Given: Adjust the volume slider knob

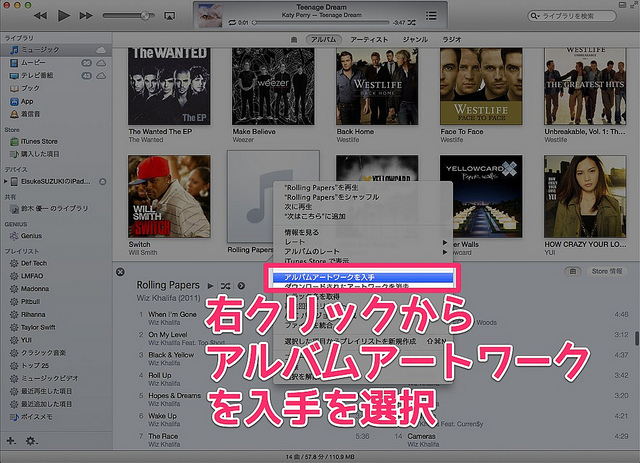Looking at the screenshot, I should pyautogui.click(x=145, y=16).
